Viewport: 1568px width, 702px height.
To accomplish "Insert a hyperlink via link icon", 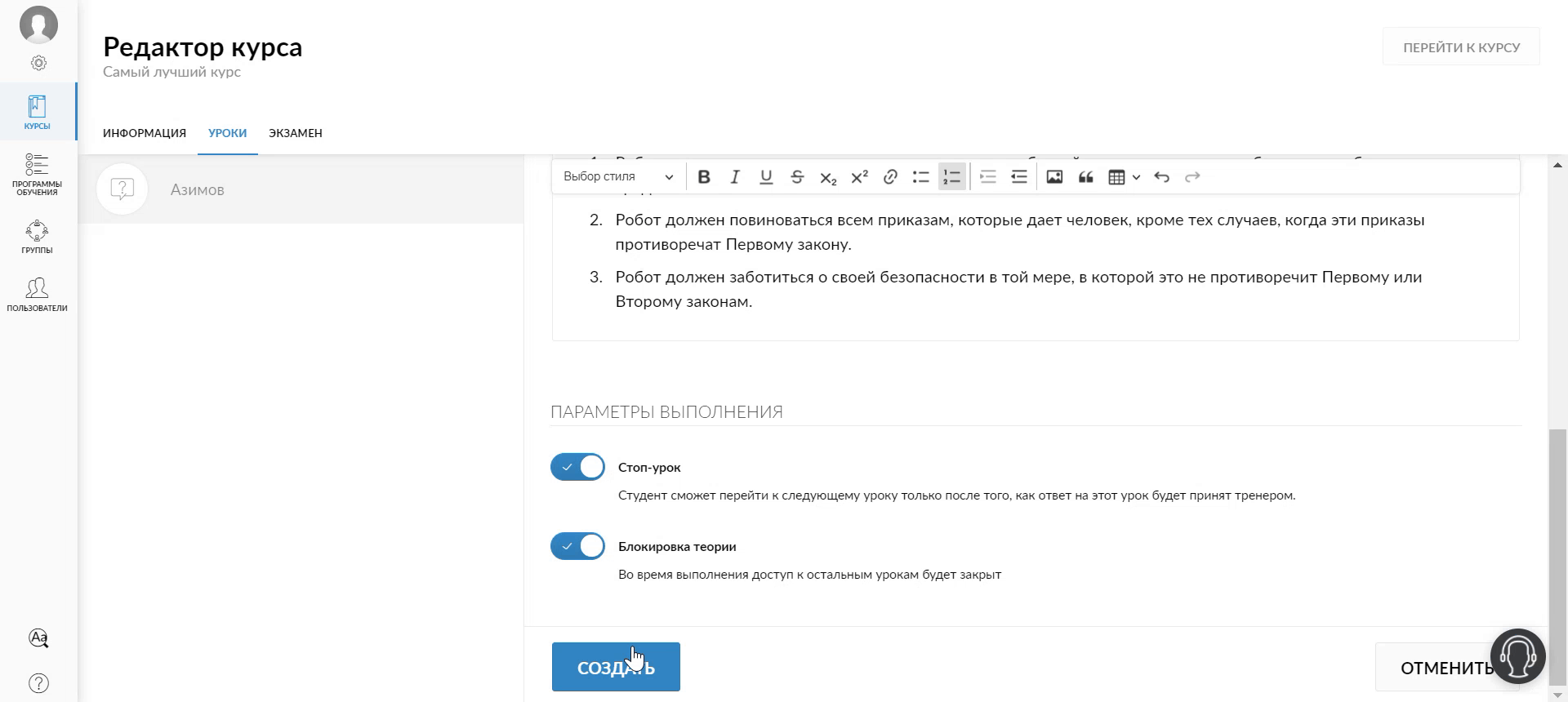I will click(x=890, y=177).
